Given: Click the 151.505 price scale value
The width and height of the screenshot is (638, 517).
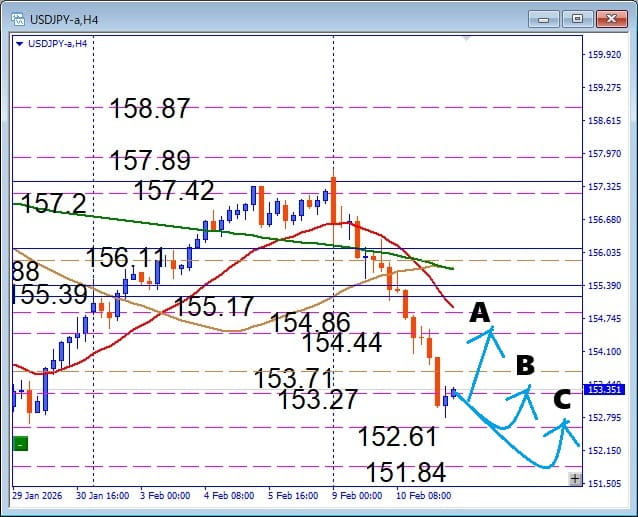Looking at the screenshot, I should pos(605,484).
